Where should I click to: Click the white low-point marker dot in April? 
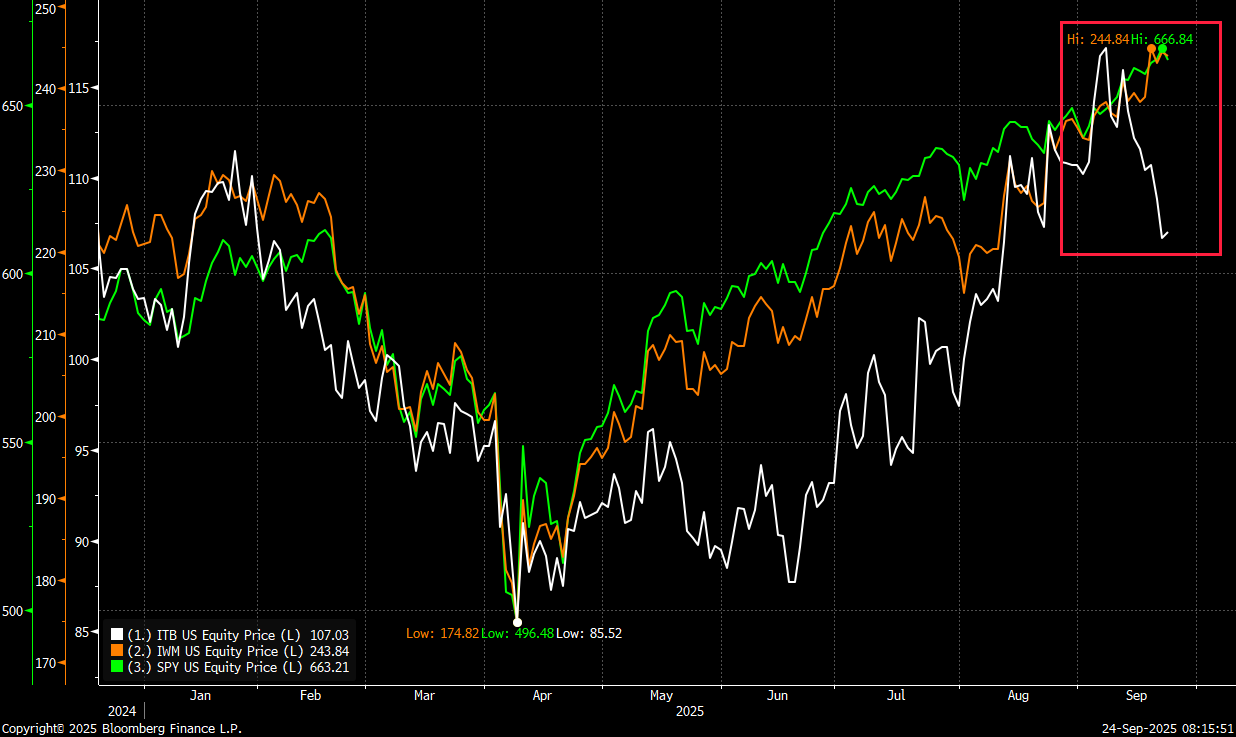click(517, 622)
